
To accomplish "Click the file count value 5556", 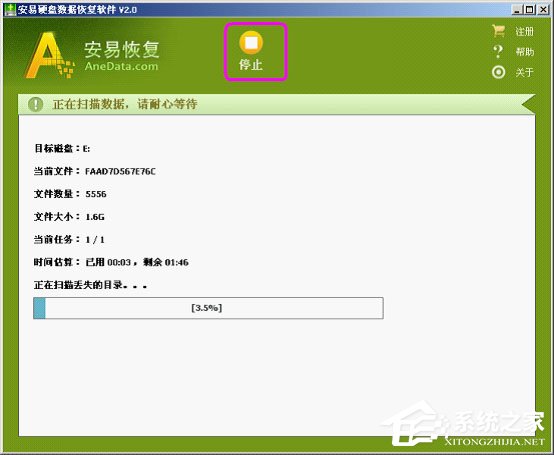I will pyautogui.click(x=96, y=194).
